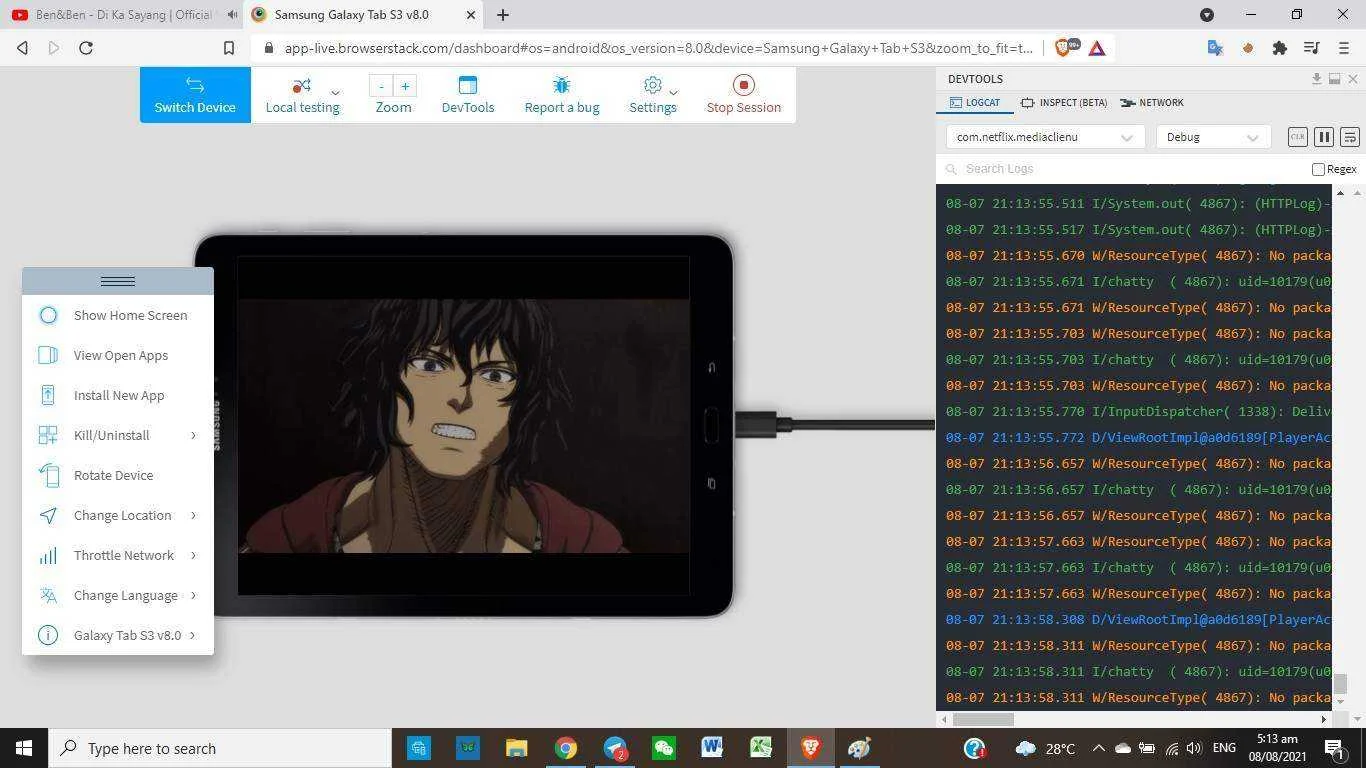The image size is (1366, 768).
Task: Open Telegram from the taskbar
Action: tap(615, 748)
